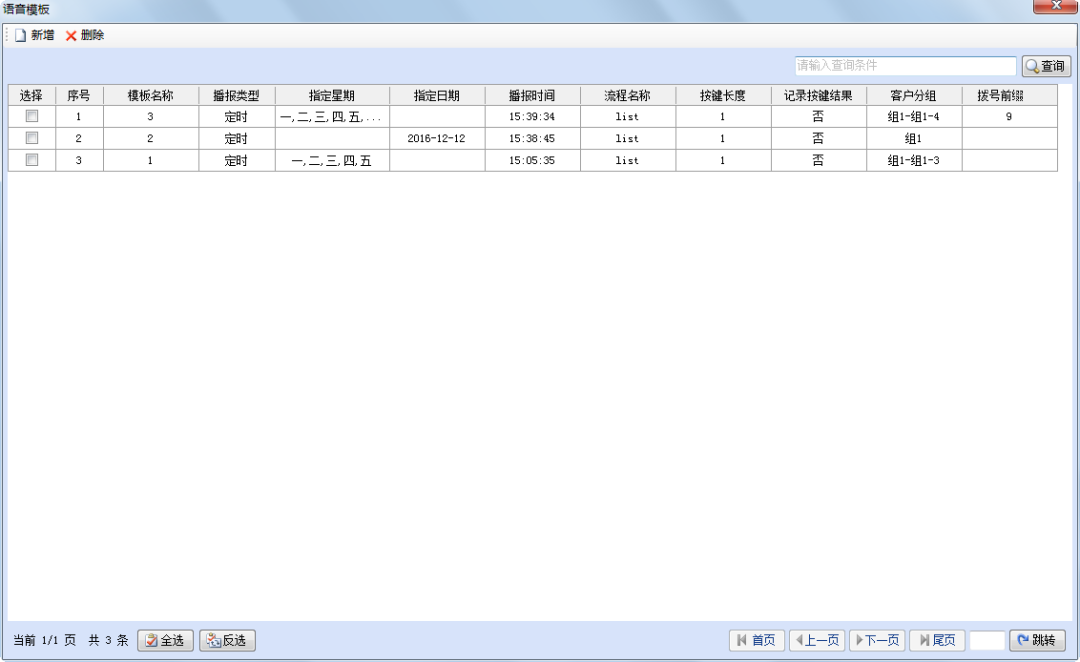Click the 模板名称 column header
1080x662 pixels.
(150, 96)
